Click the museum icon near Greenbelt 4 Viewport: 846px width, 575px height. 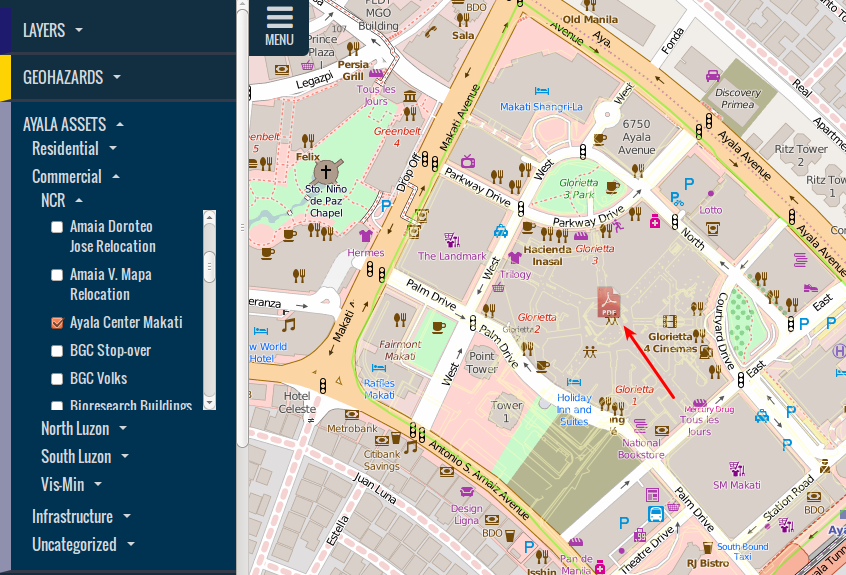410,97
